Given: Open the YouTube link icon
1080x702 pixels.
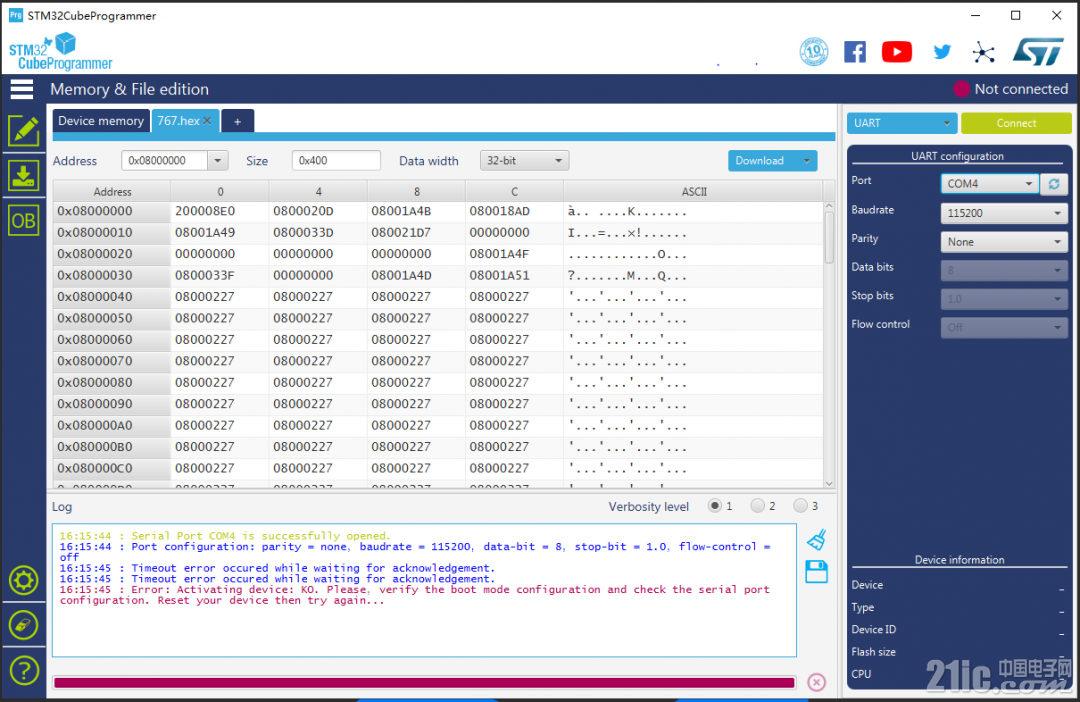Looking at the screenshot, I should point(897,52).
